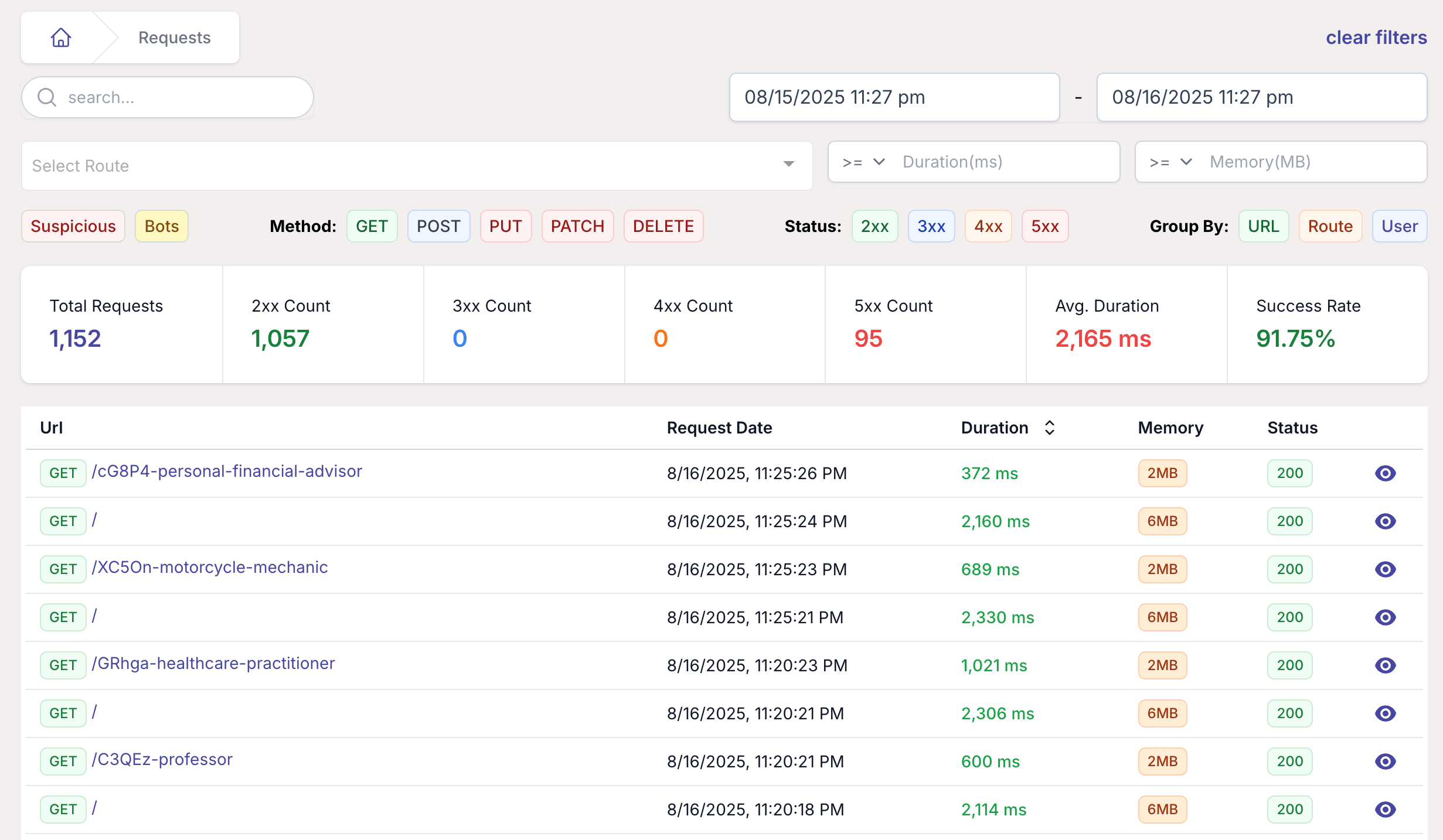The width and height of the screenshot is (1443, 840).
Task: Click the 1,021 ms duration cell
Action: coord(994,665)
